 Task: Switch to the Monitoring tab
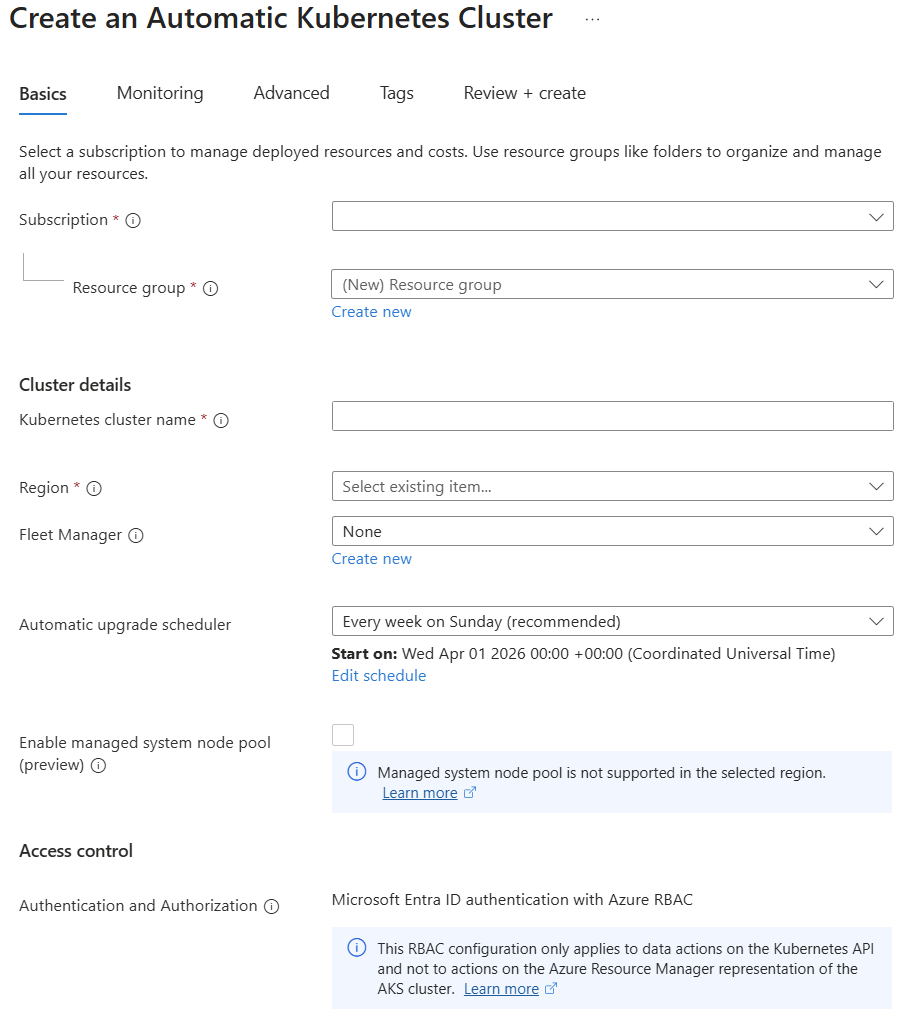[159, 93]
